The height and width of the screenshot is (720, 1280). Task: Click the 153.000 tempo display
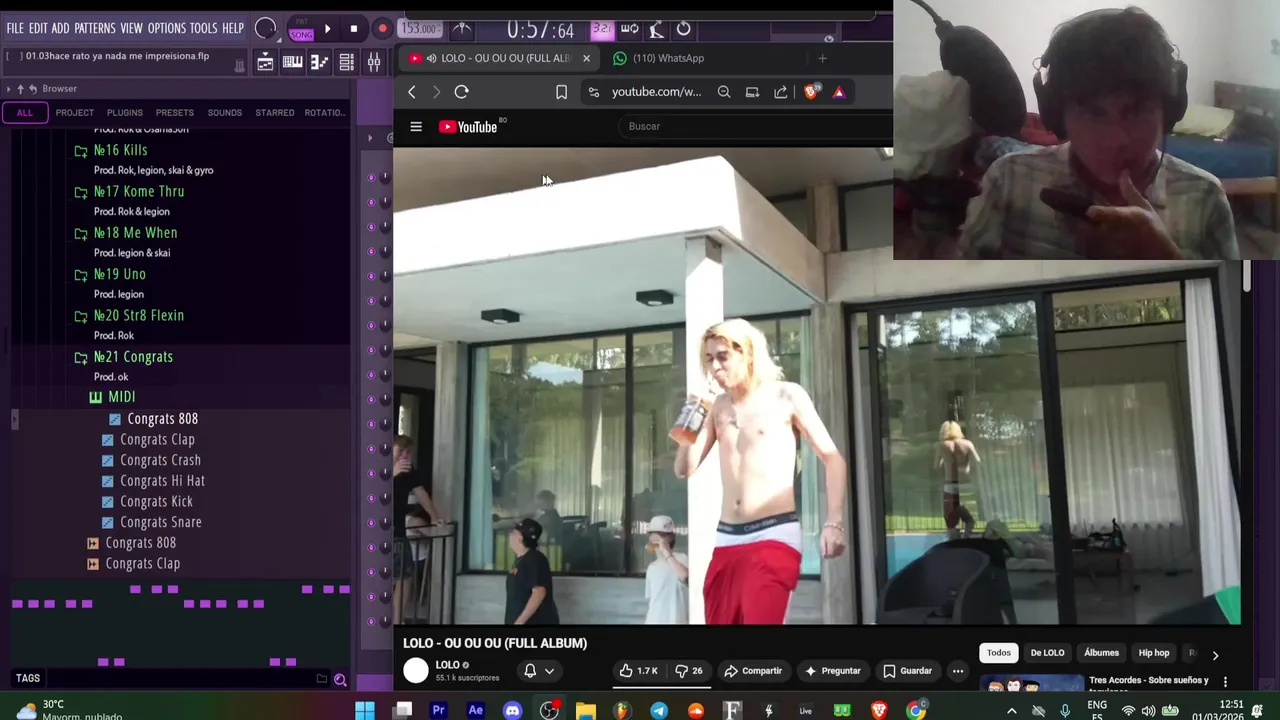pyautogui.click(x=418, y=29)
